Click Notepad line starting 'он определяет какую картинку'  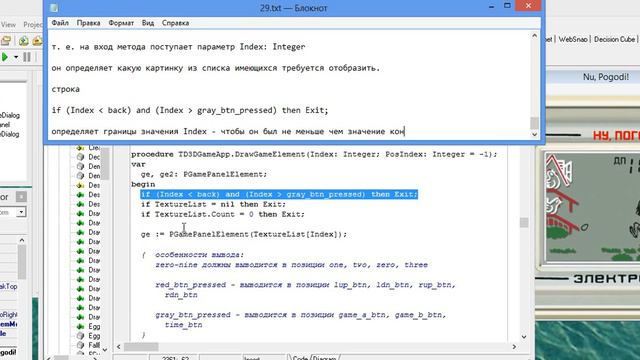(216, 68)
